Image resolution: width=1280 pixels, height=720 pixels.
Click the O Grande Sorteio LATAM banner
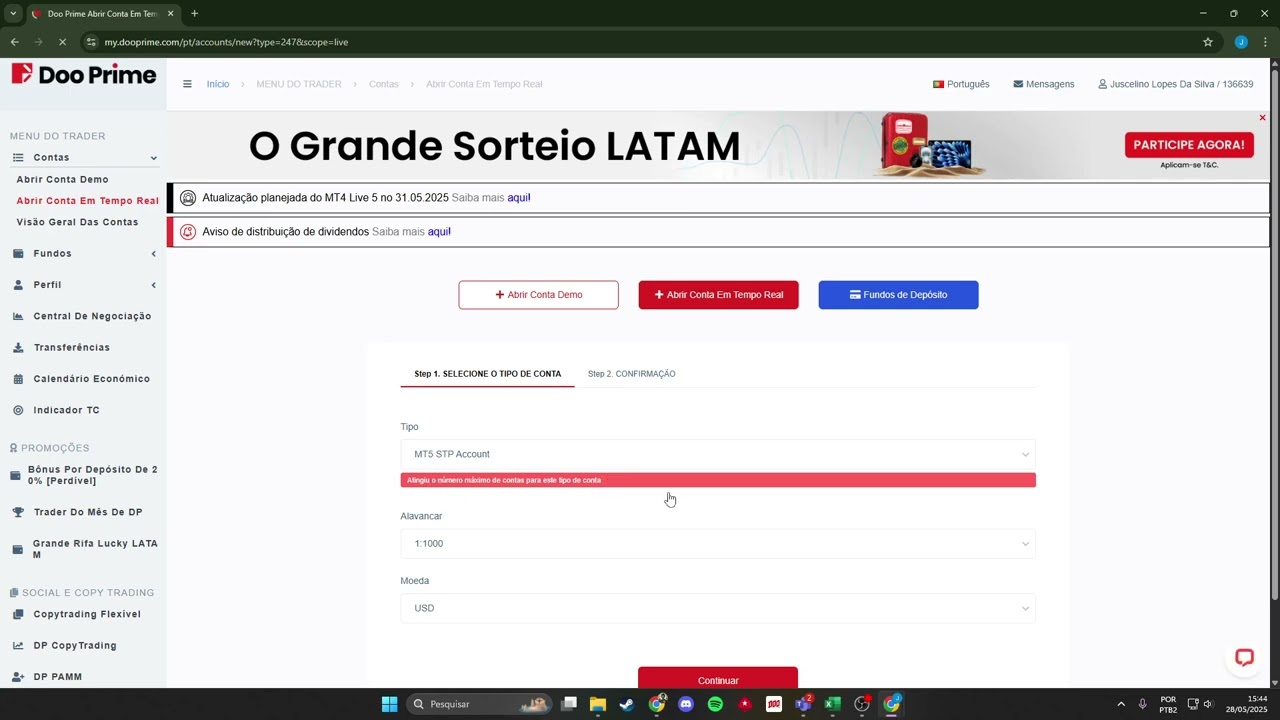pyautogui.click(x=718, y=145)
